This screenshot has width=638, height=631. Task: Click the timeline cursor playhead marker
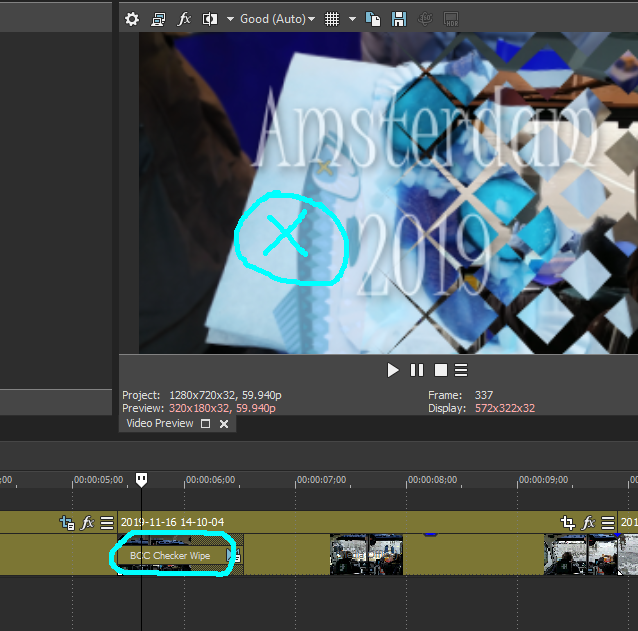pos(141,480)
